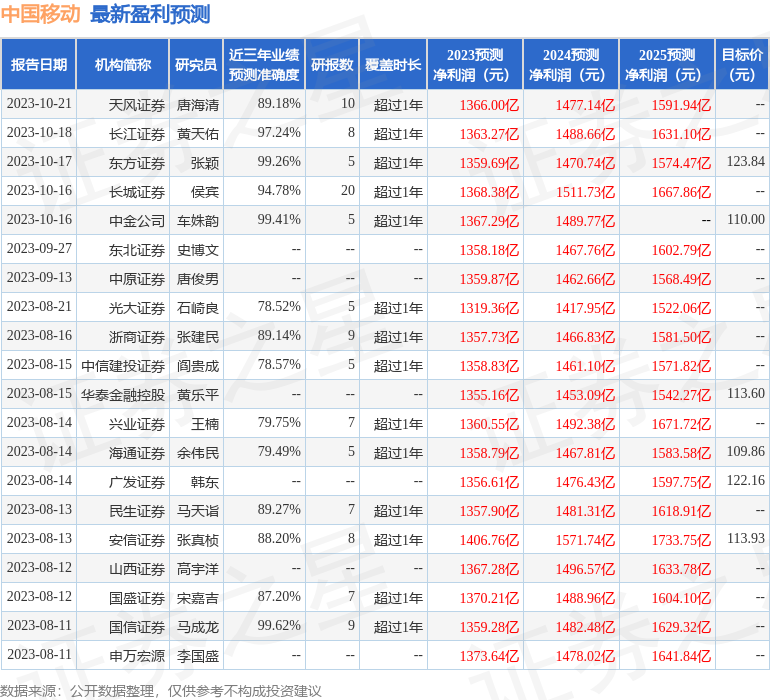This screenshot has width=770, height=700.
Task: Click target price 122.16
Action: coord(745,480)
